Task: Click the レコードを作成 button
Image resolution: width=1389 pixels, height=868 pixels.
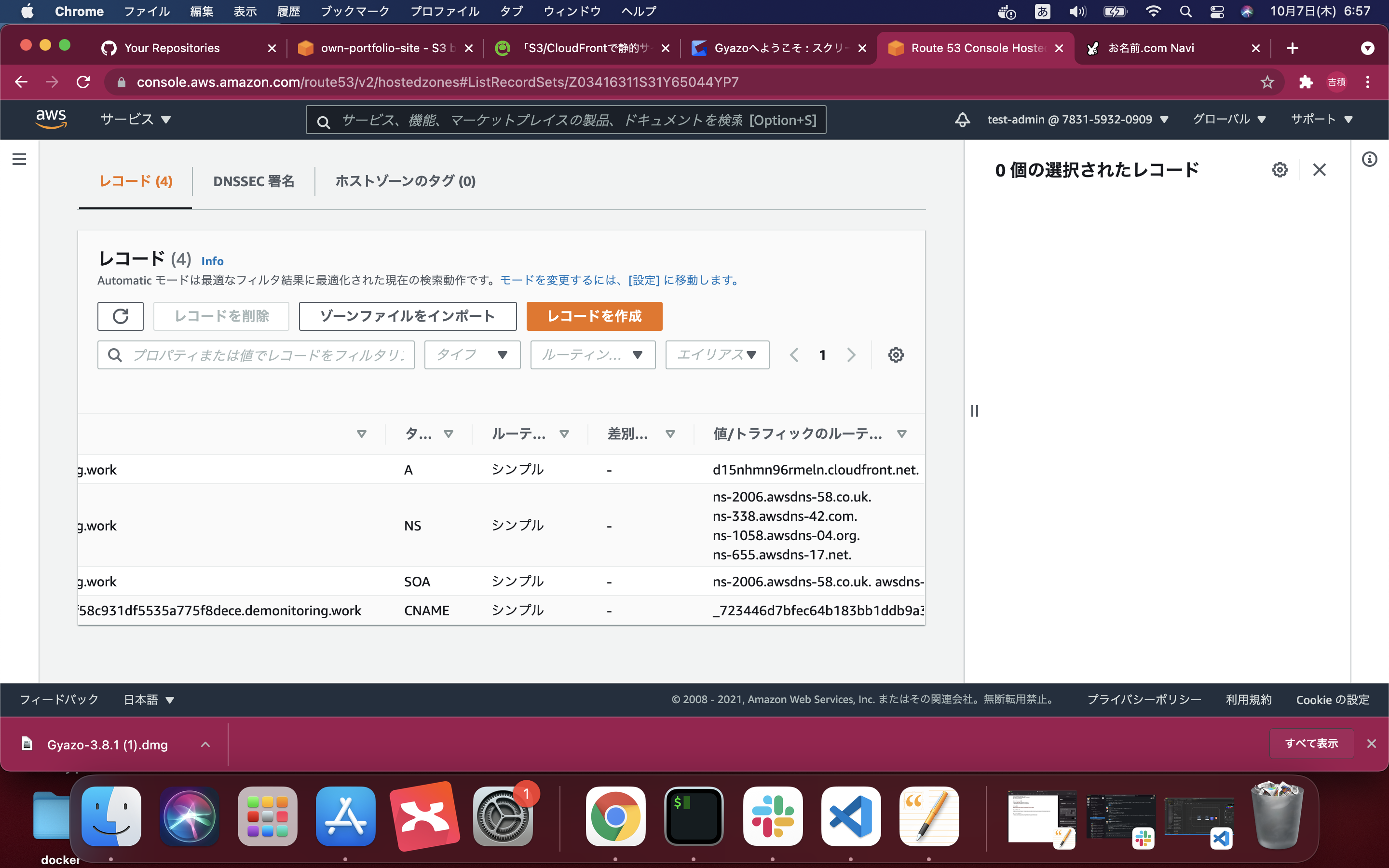Action: tap(594, 316)
